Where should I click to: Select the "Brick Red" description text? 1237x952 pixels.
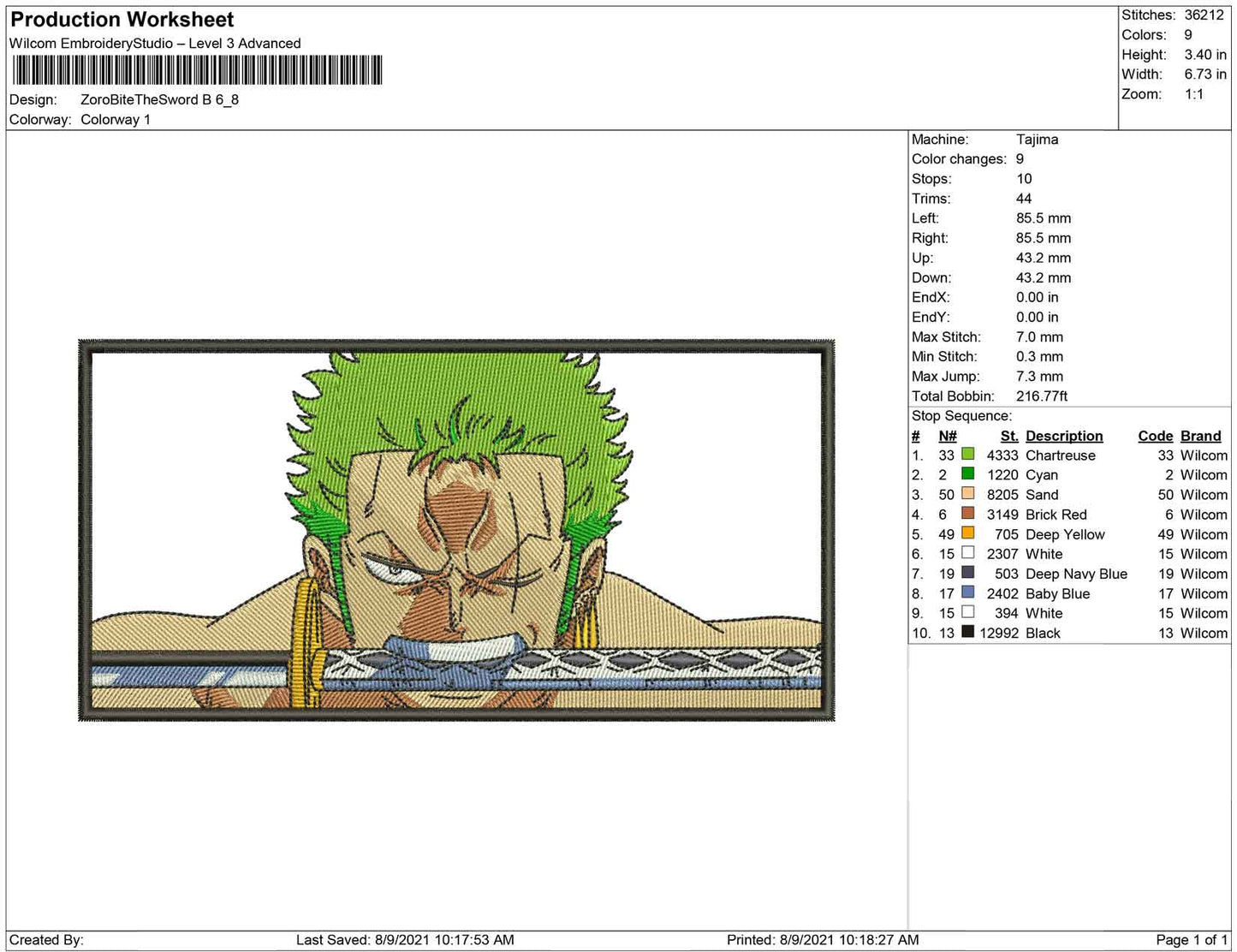(1056, 515)
